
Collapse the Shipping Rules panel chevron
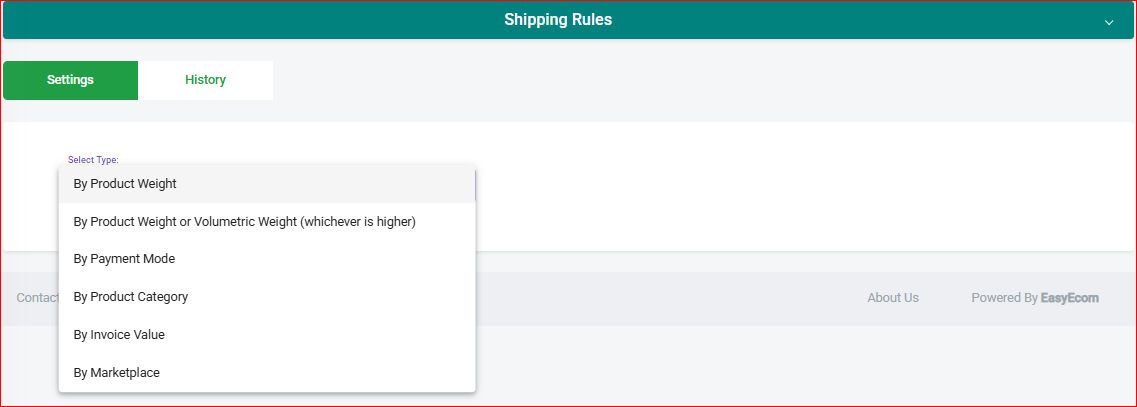[1109, 22]
